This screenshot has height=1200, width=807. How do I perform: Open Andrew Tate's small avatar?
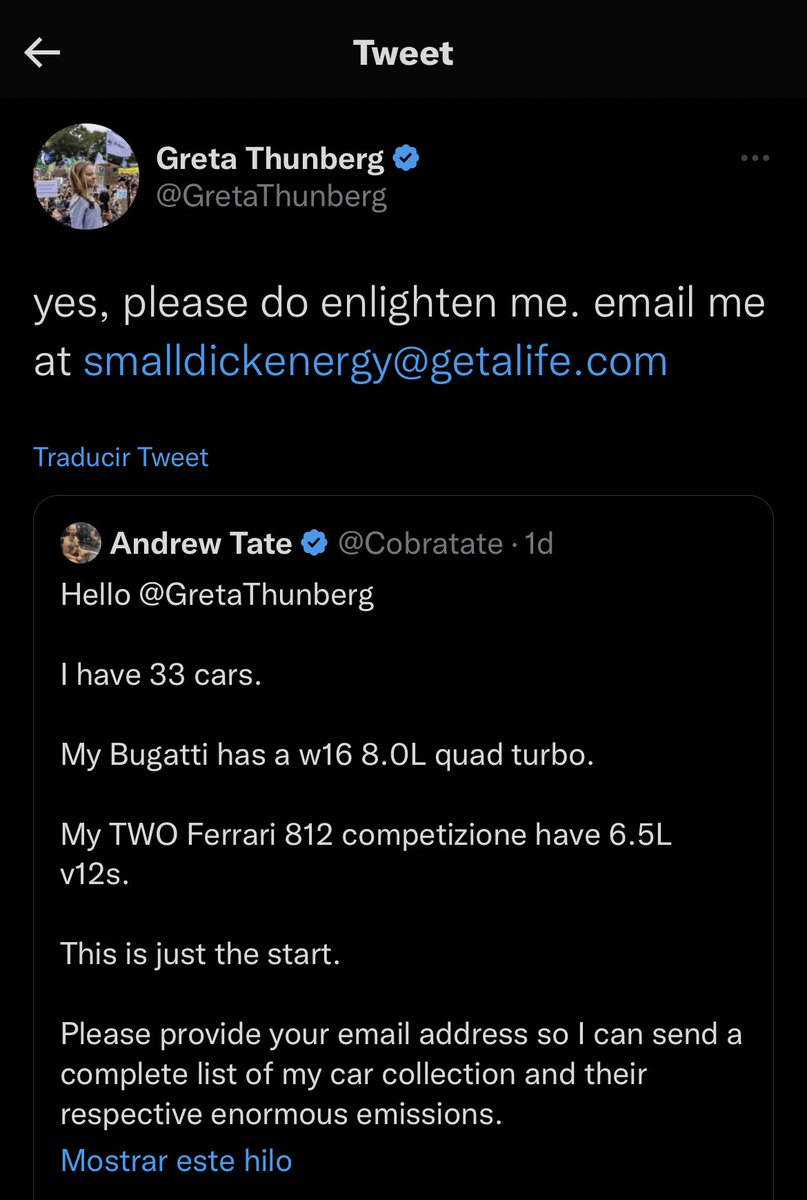coord(80,543)
